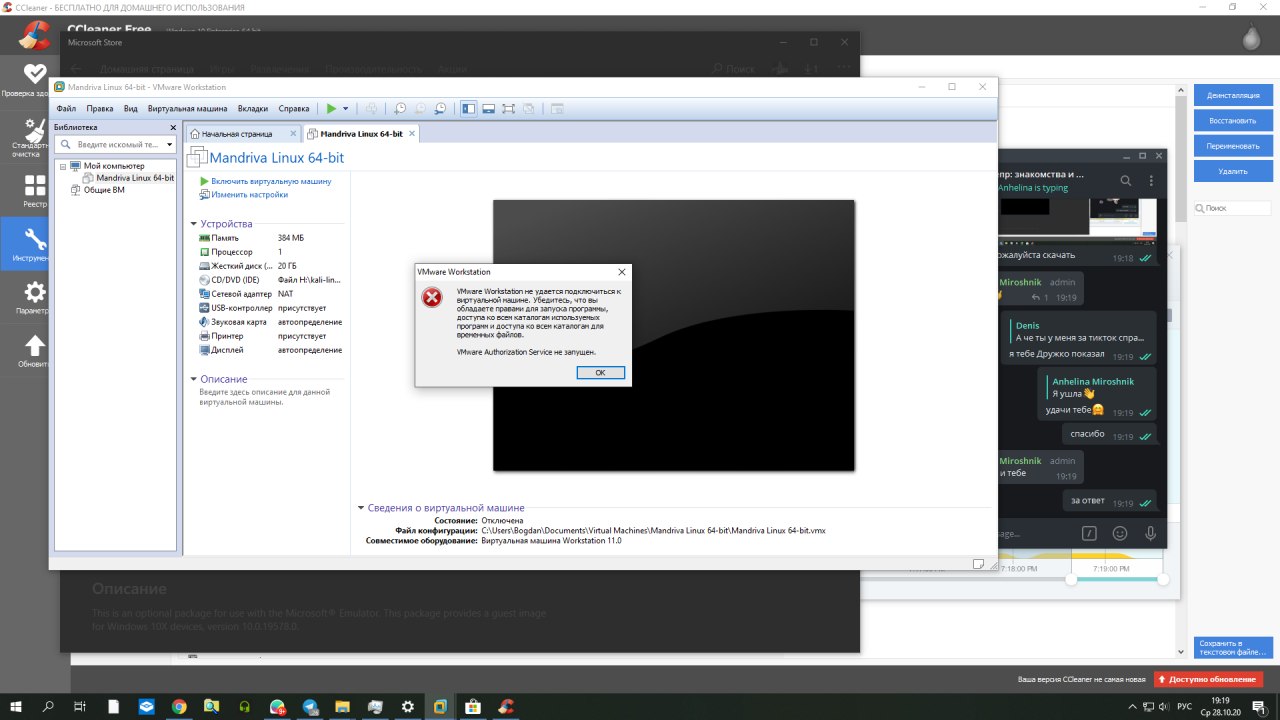Close the Начальная страница tab
Image resolution: width=1280 pixels, height=720 pixels.
pyautogui.click(x=293, y=133)
